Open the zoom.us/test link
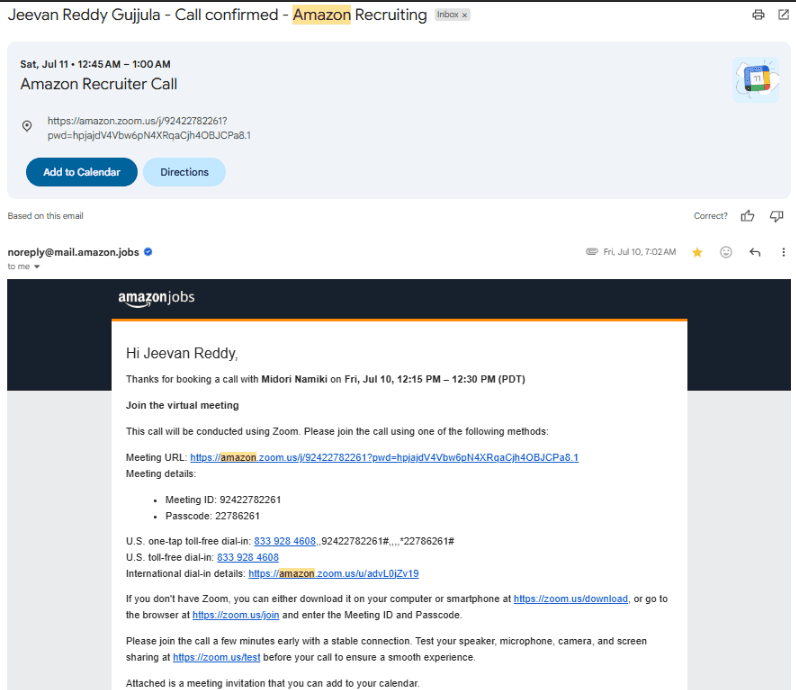Image resolution: width=796 pixels, height=690 pixels. coord(217,658)
